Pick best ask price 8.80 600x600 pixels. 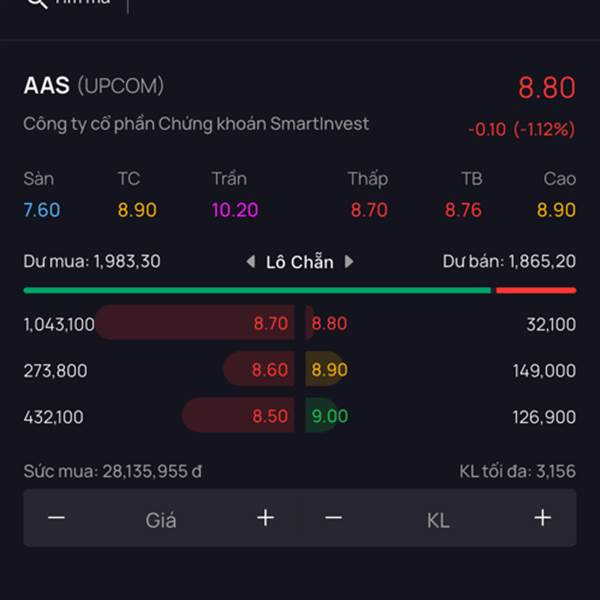pos(330,324)
